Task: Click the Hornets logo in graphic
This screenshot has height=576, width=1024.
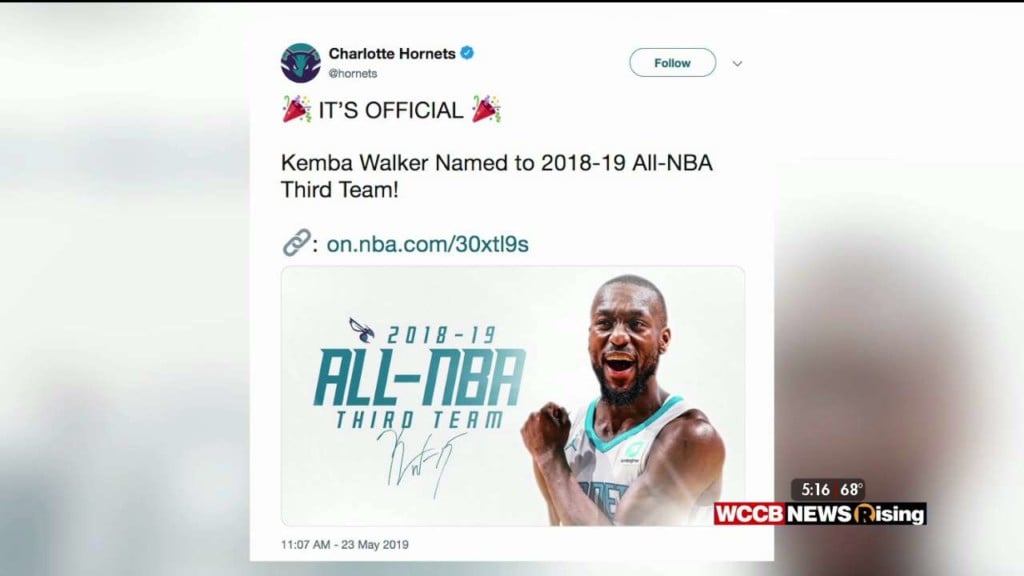Action: point(362,330)
